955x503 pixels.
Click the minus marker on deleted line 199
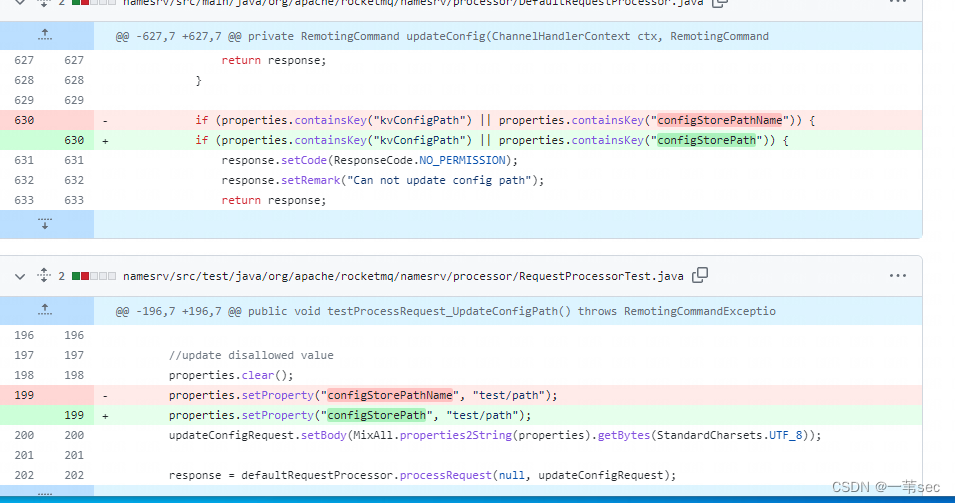click(105, 396)
